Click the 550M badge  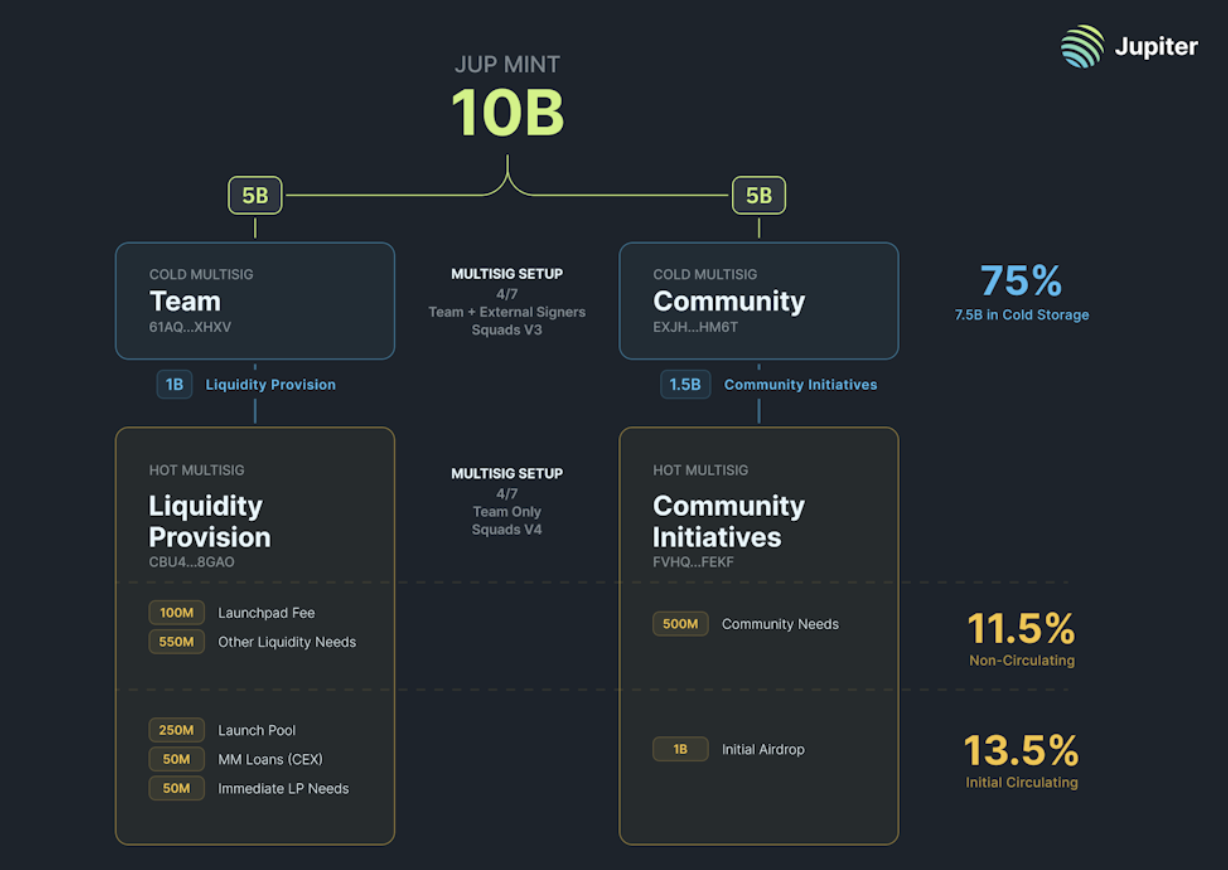point(177,642)
